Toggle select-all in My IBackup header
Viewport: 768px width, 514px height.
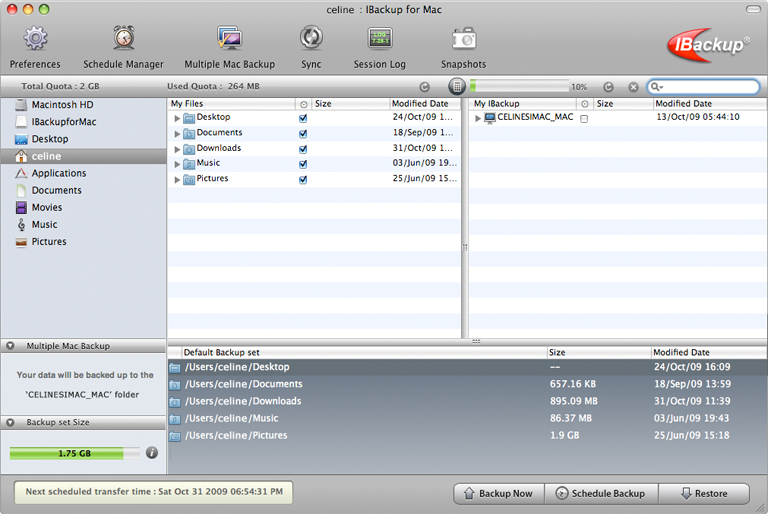tap(585, 104)
